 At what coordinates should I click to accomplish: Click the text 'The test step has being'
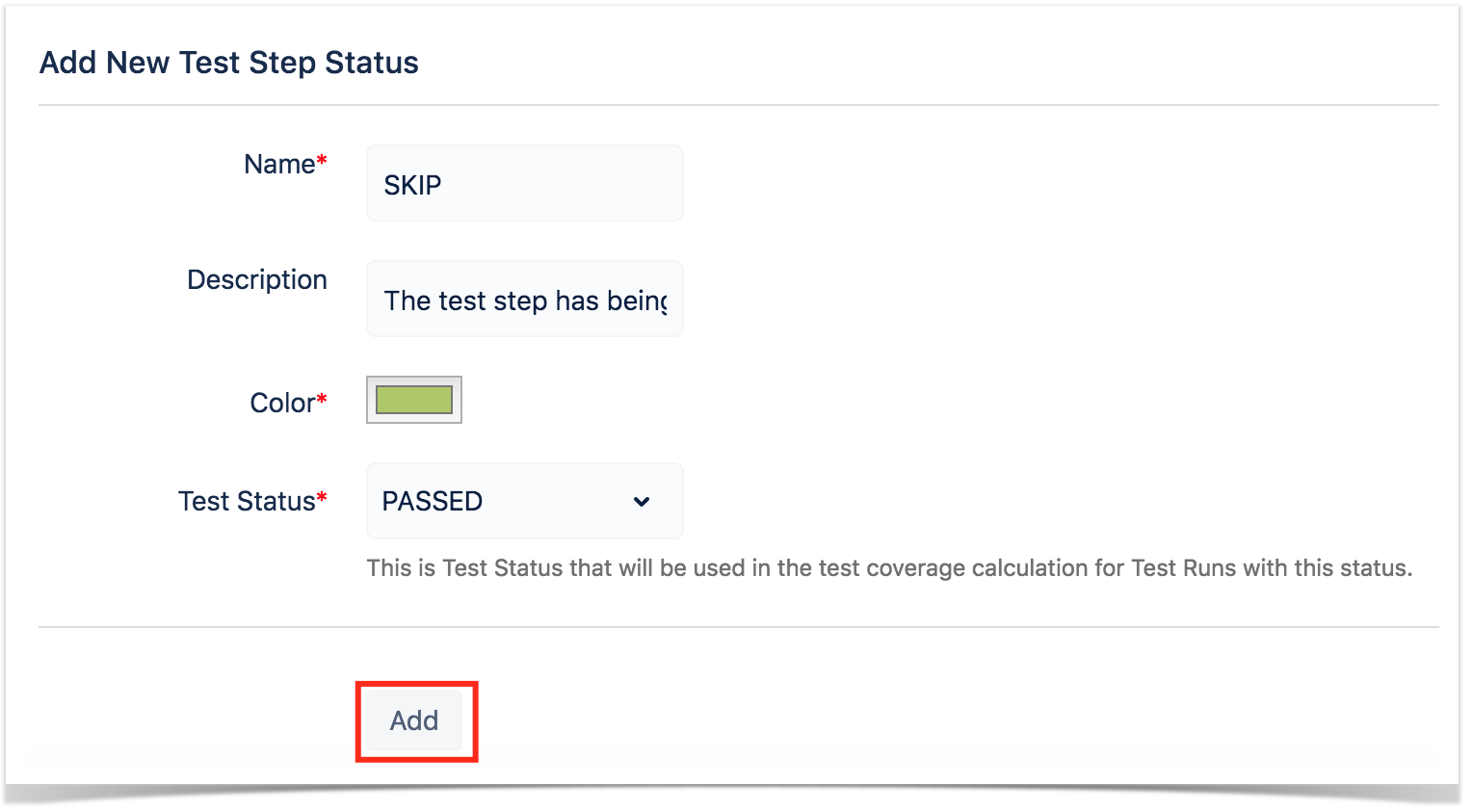[x=526, y=301]
